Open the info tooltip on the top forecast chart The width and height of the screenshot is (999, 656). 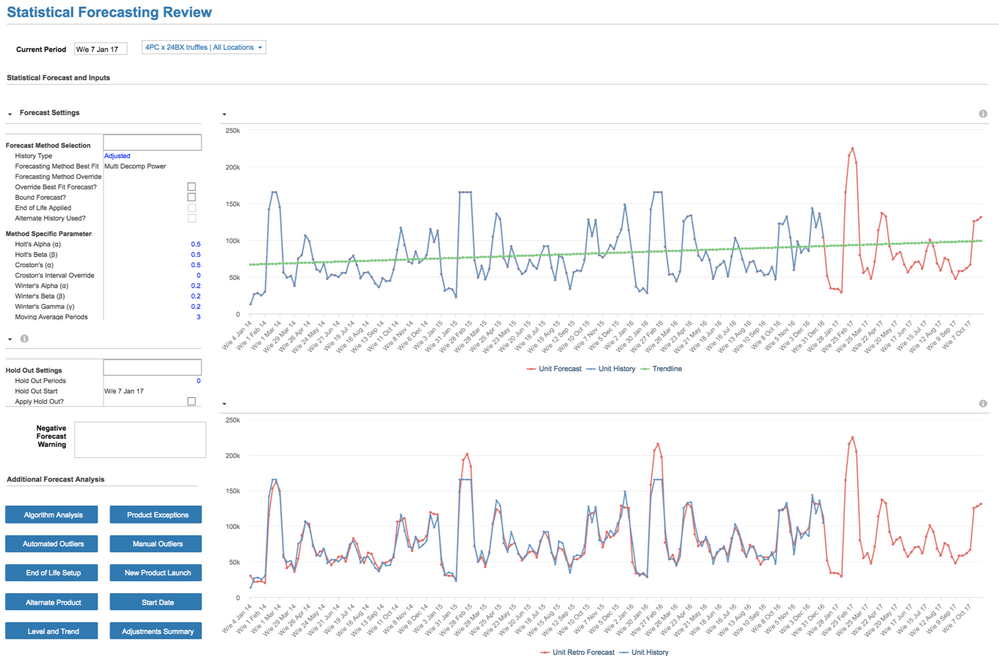coord(984,113)
